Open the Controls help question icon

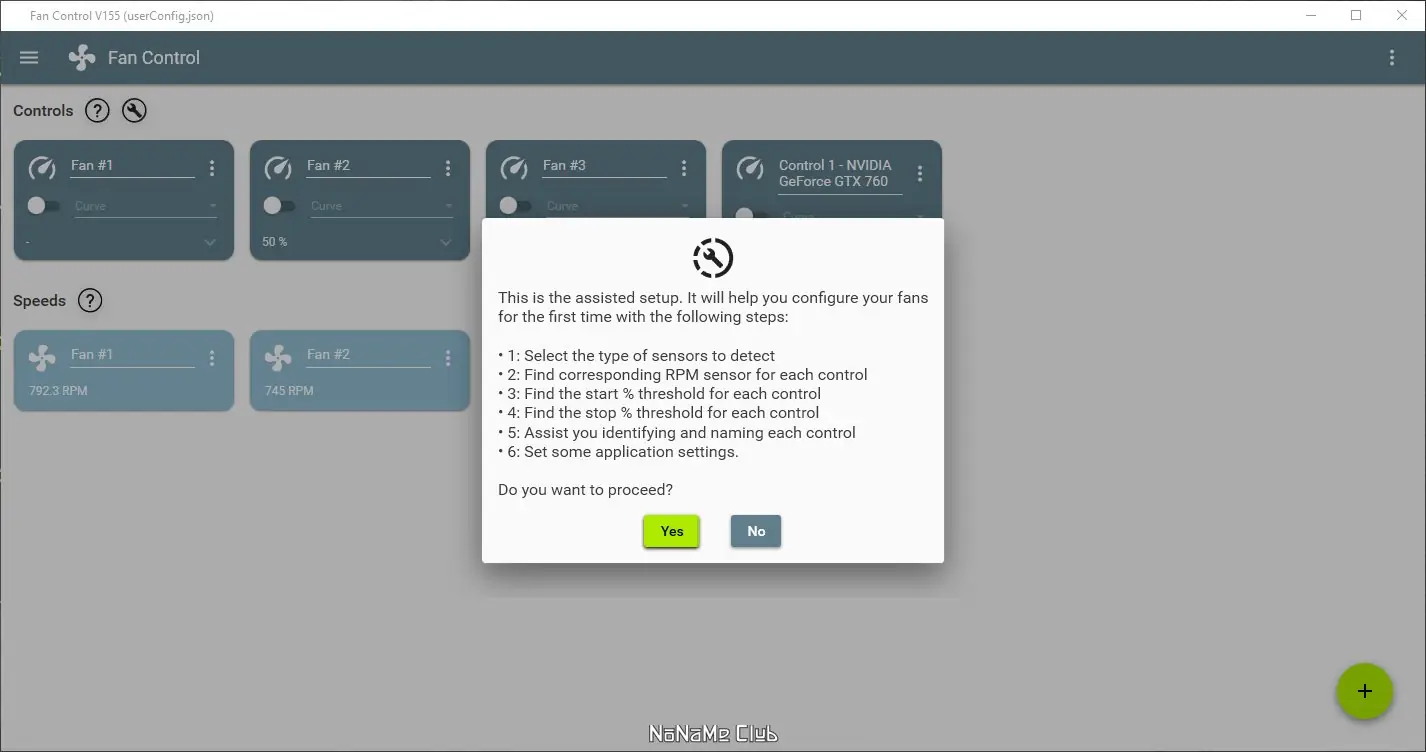(97, 111)
